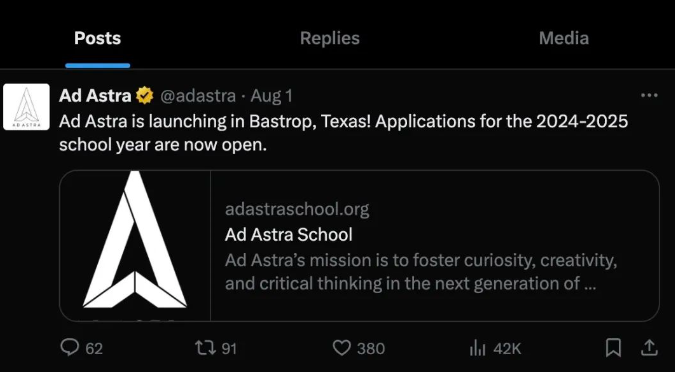Select the Posts tab

97,38
